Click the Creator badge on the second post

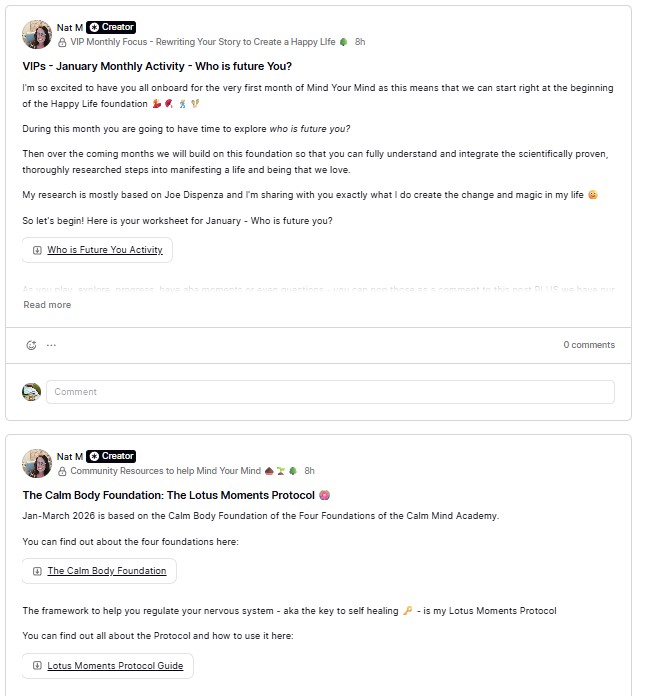tap(111, 456)
